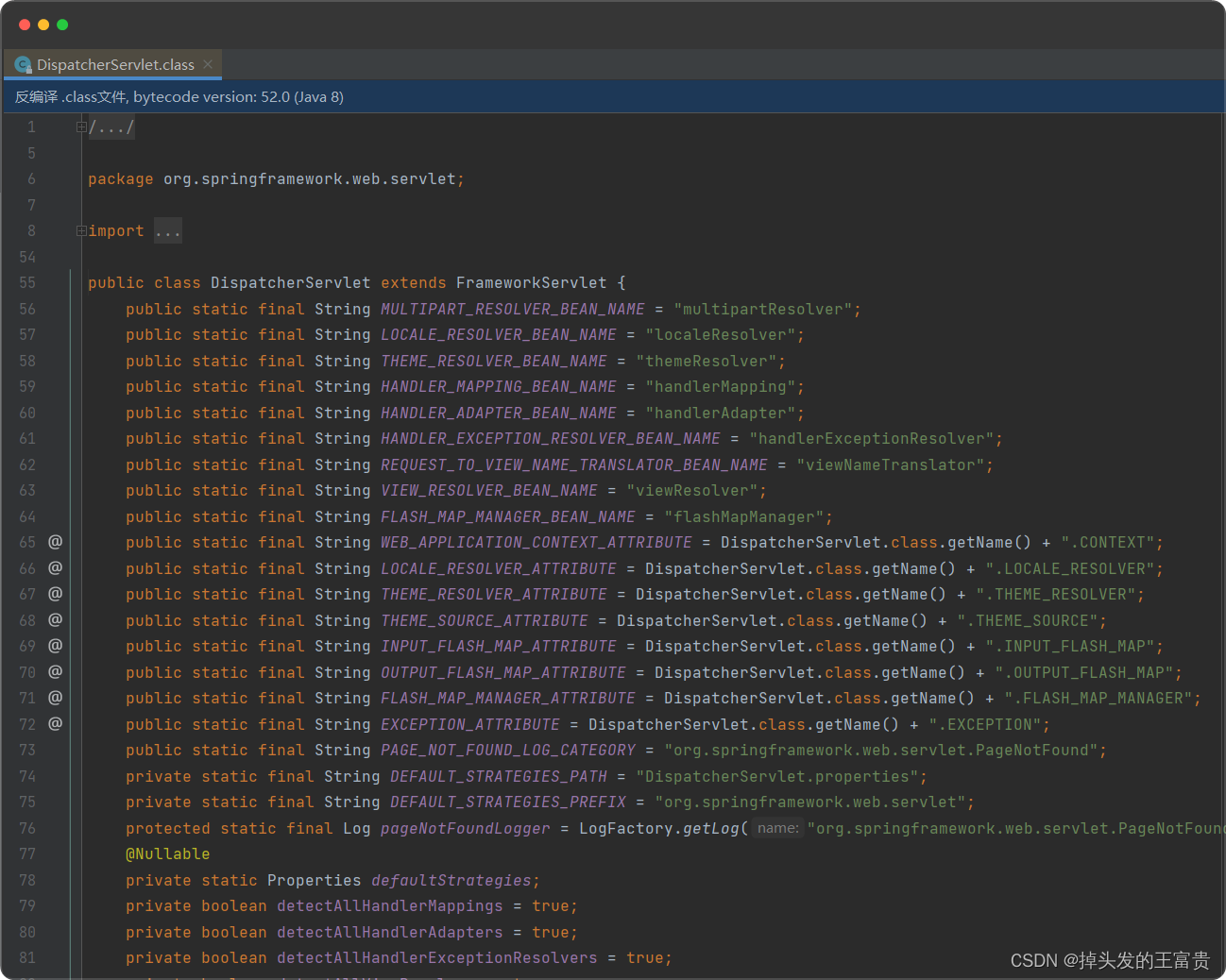Click FrameworkServlet superclass name
This screenshot has height=980, width=1226.
coord(532,283)
